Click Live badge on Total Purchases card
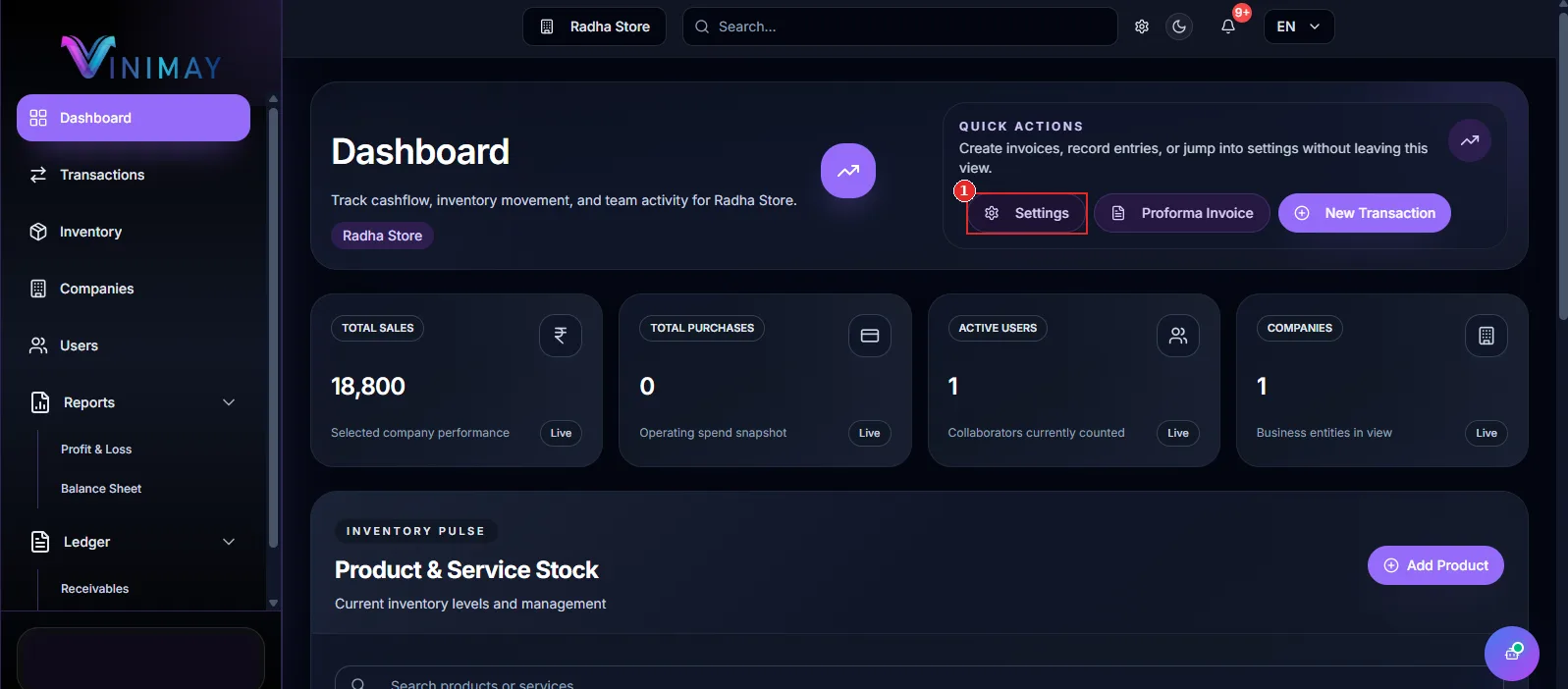This screenshot has width=1568, height=689. pos(870,433)
